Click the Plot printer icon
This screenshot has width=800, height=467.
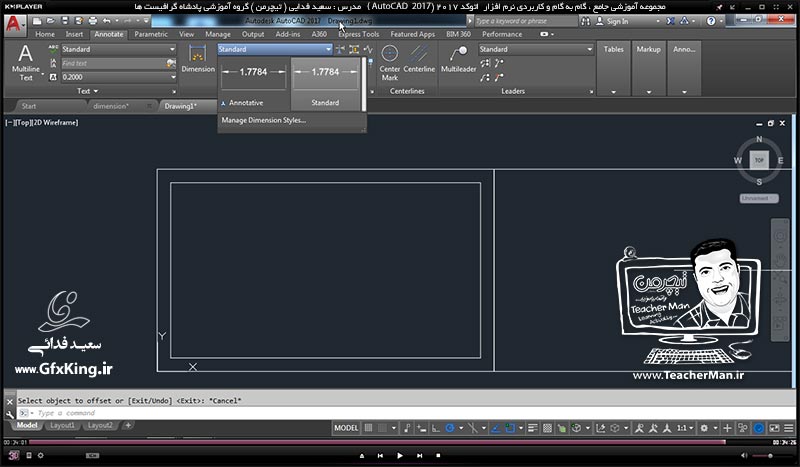tap(93, 21)
